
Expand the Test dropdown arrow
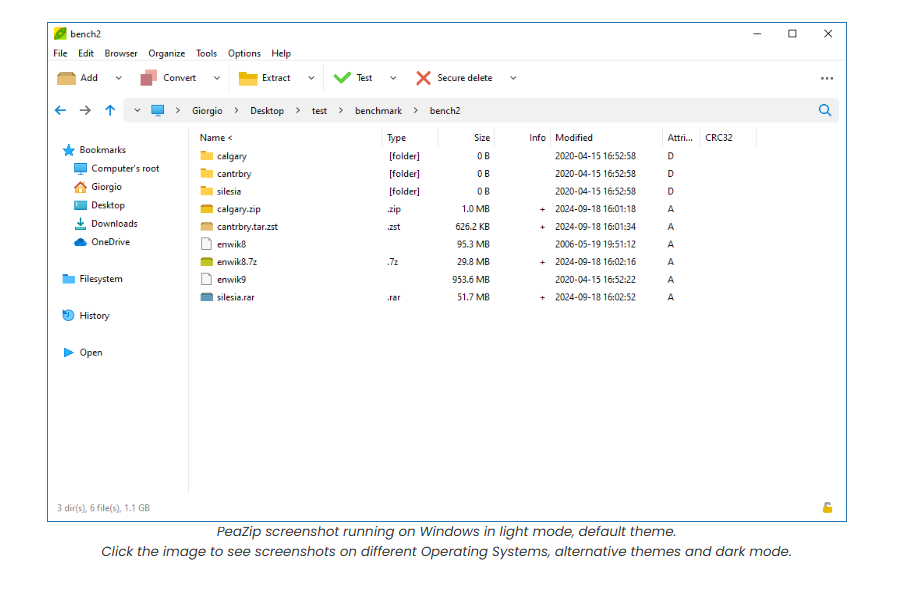[393, 78]
